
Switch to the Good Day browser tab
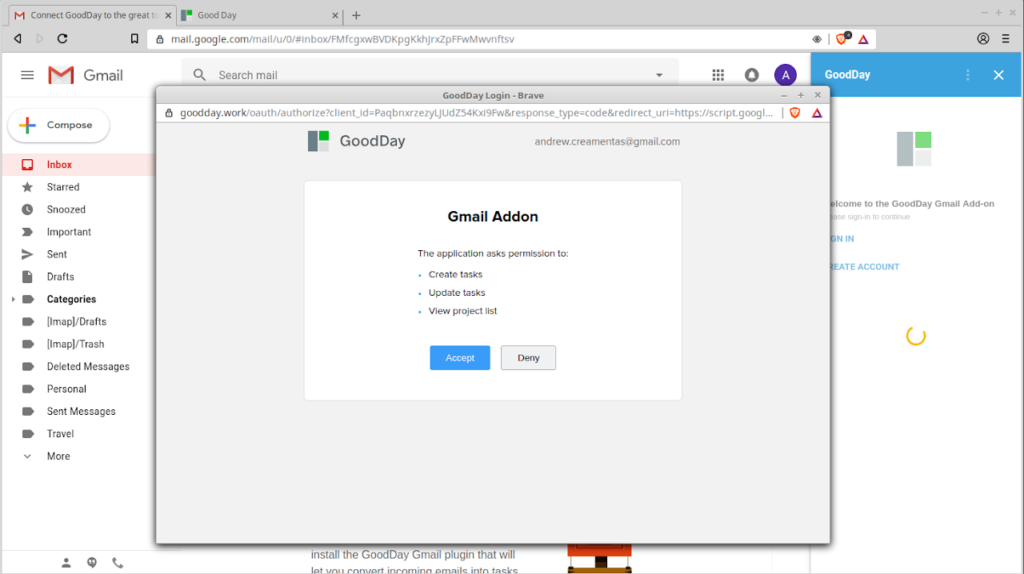coord(259,15)
